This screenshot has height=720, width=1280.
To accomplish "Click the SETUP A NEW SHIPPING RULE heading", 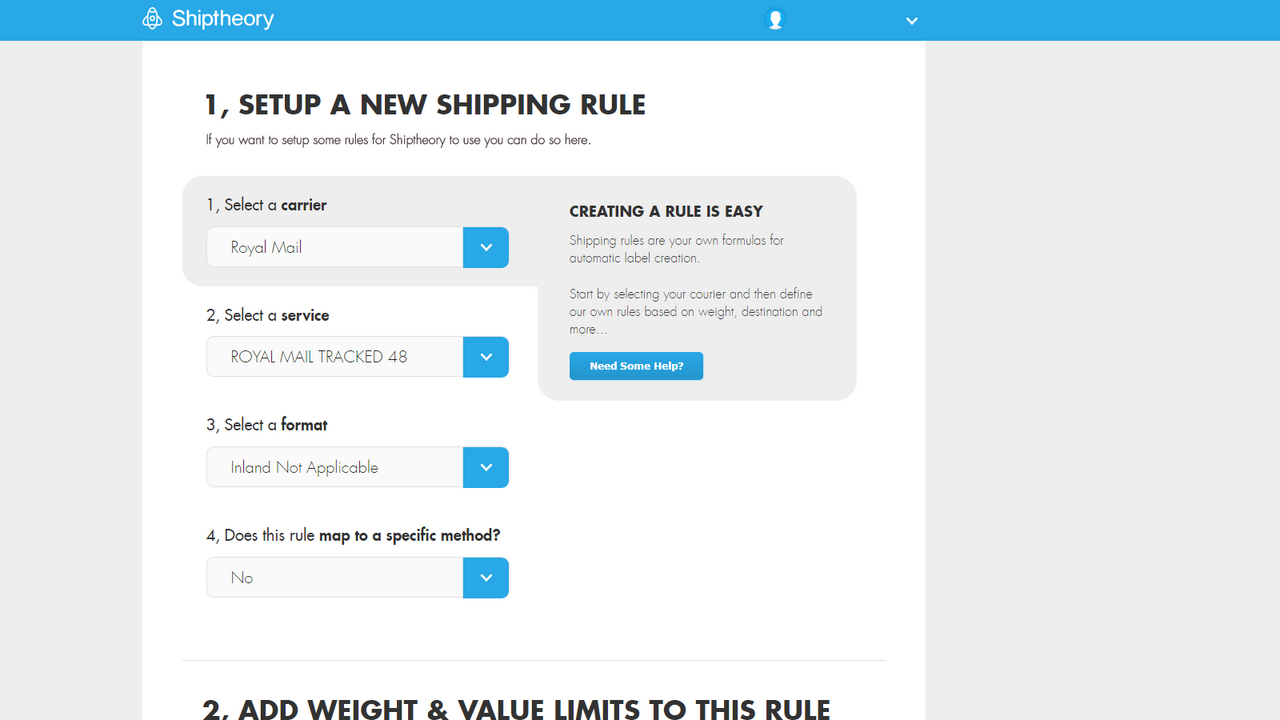I will (424, 104).
